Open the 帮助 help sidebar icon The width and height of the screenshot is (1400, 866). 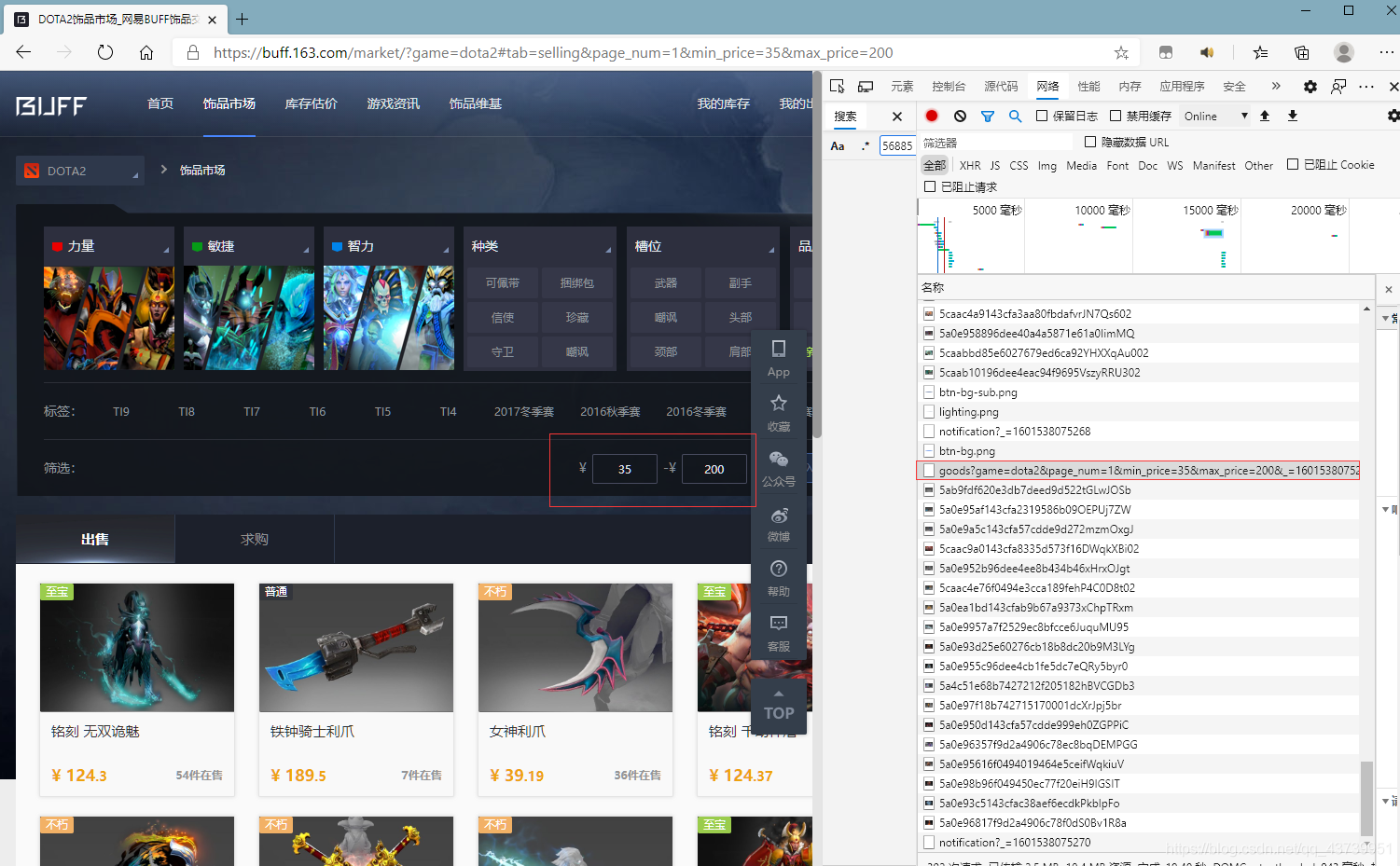coord(779,578)
